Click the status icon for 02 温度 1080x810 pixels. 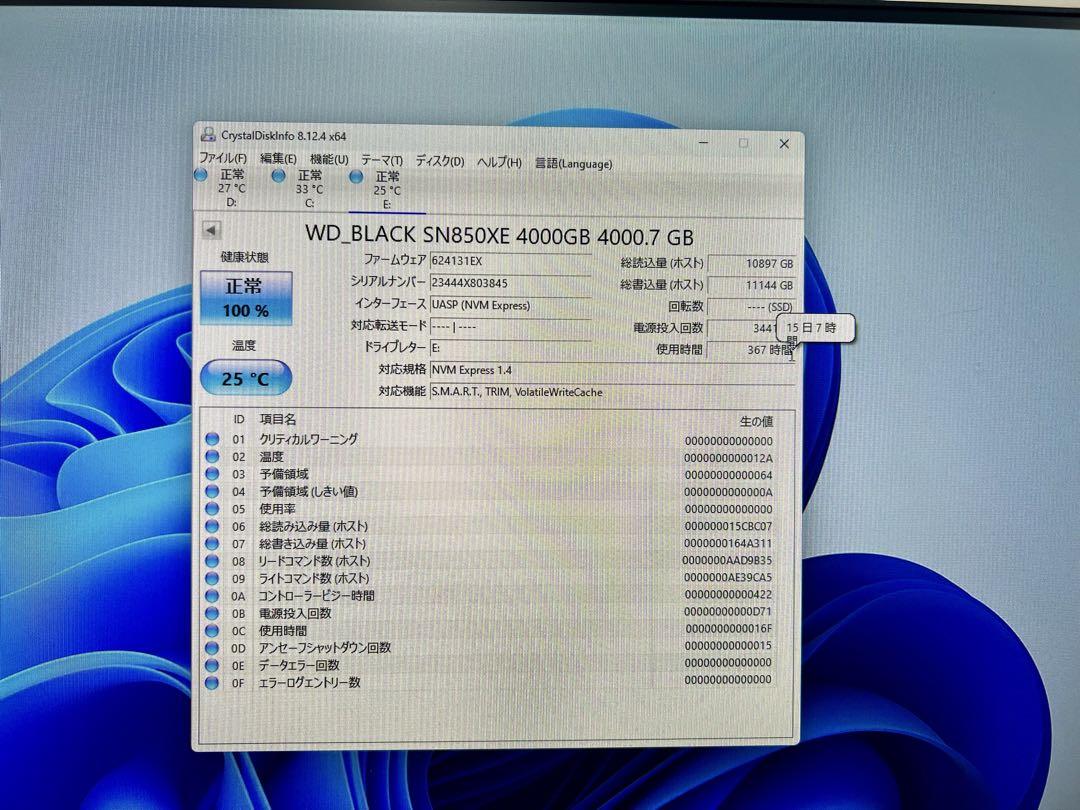coord(212,456)
